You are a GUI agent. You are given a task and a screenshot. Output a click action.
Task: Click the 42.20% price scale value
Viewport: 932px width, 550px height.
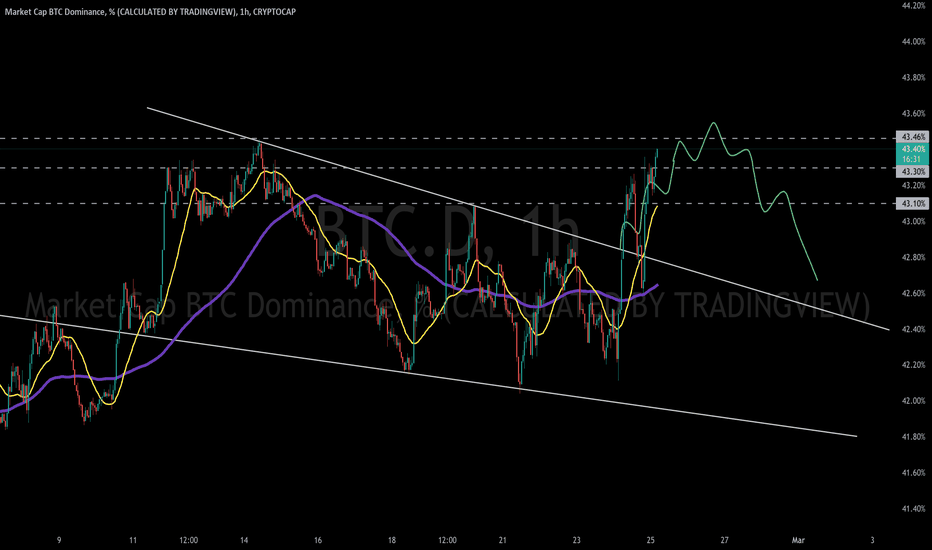coord(913,365)
